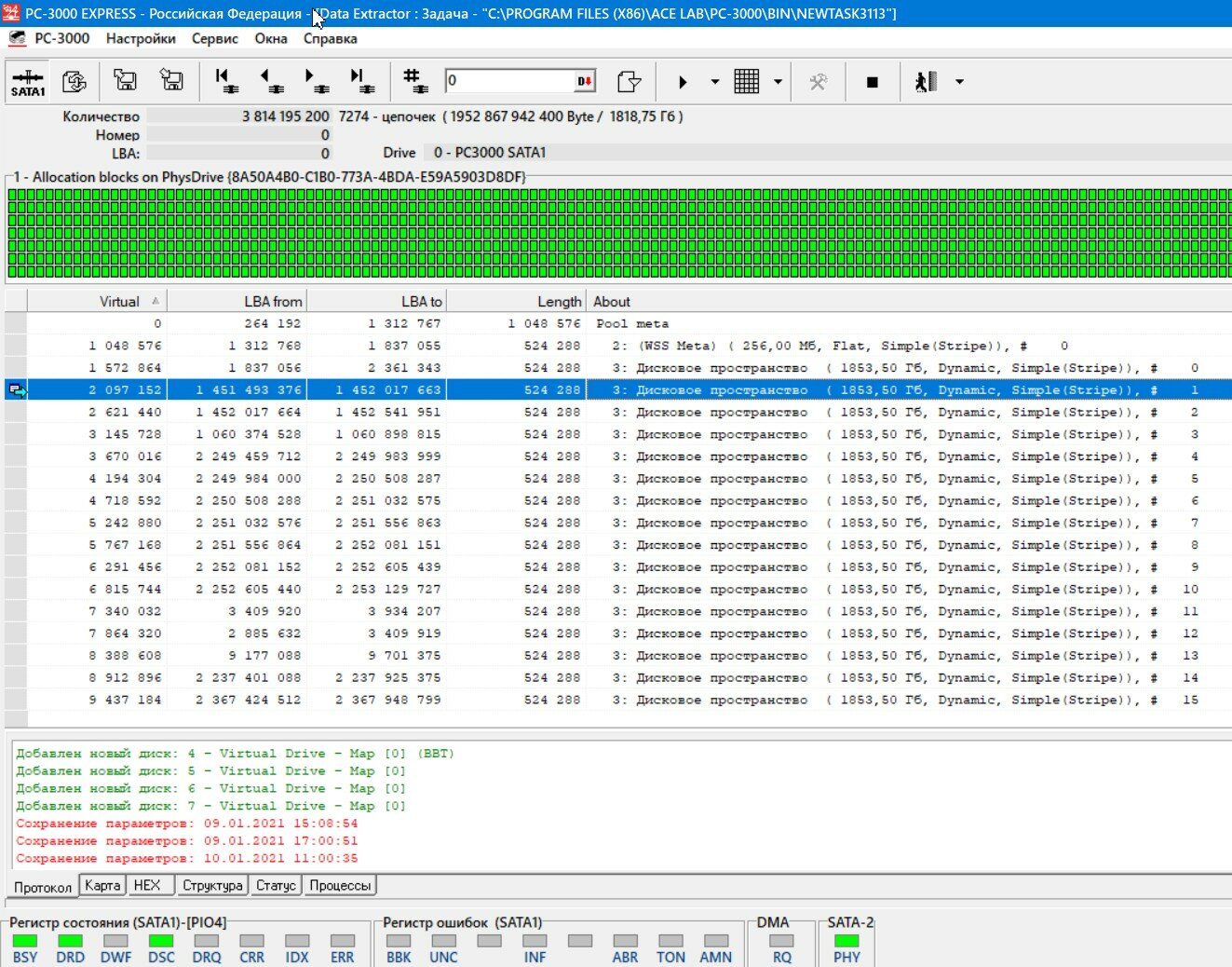Viewport: 1232px width, 967px height.
Task: Click the DRD status indicator
Action: [x=71, y=941]
